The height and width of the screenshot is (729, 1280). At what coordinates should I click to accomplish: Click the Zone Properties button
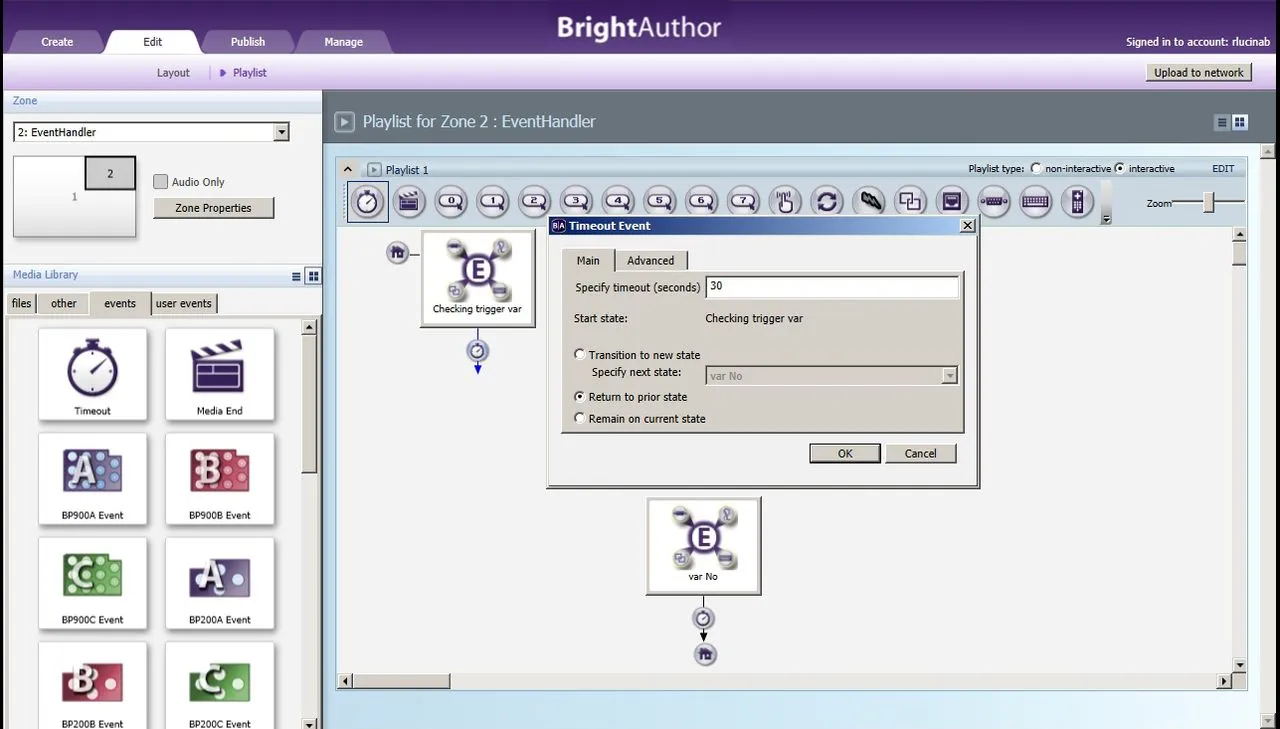pos(213,208)
